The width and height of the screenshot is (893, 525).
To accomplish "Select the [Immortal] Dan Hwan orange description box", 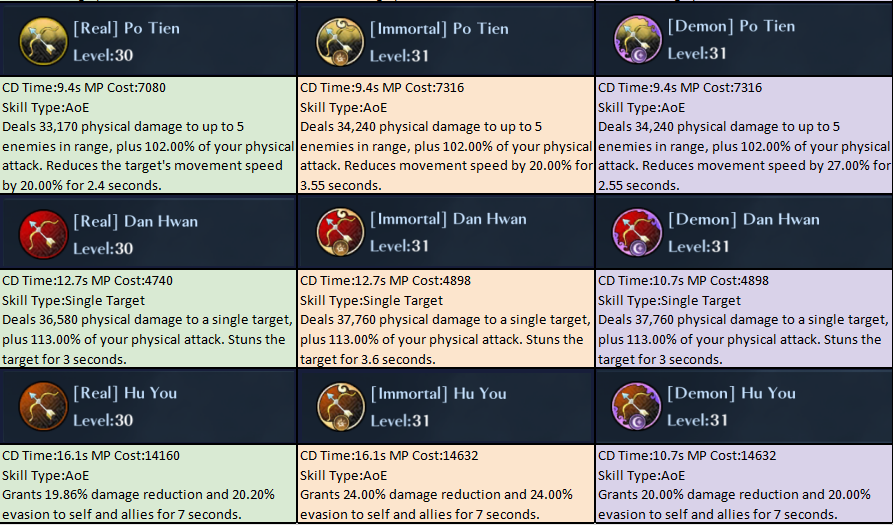I will (446, 320).
